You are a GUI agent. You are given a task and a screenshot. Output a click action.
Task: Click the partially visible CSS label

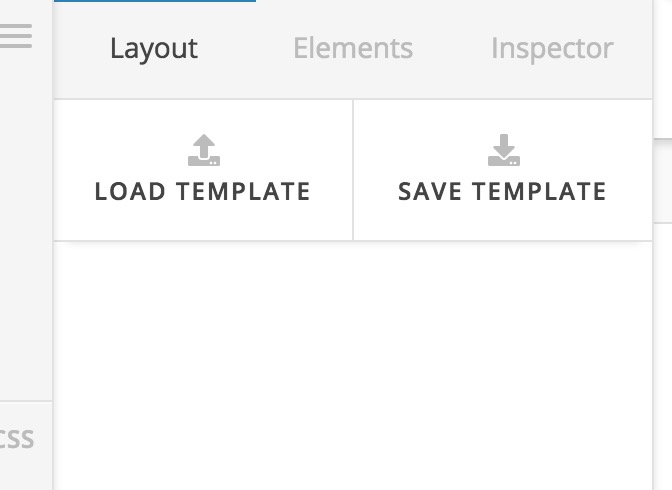pyautogui.click(x=18, y=438)
